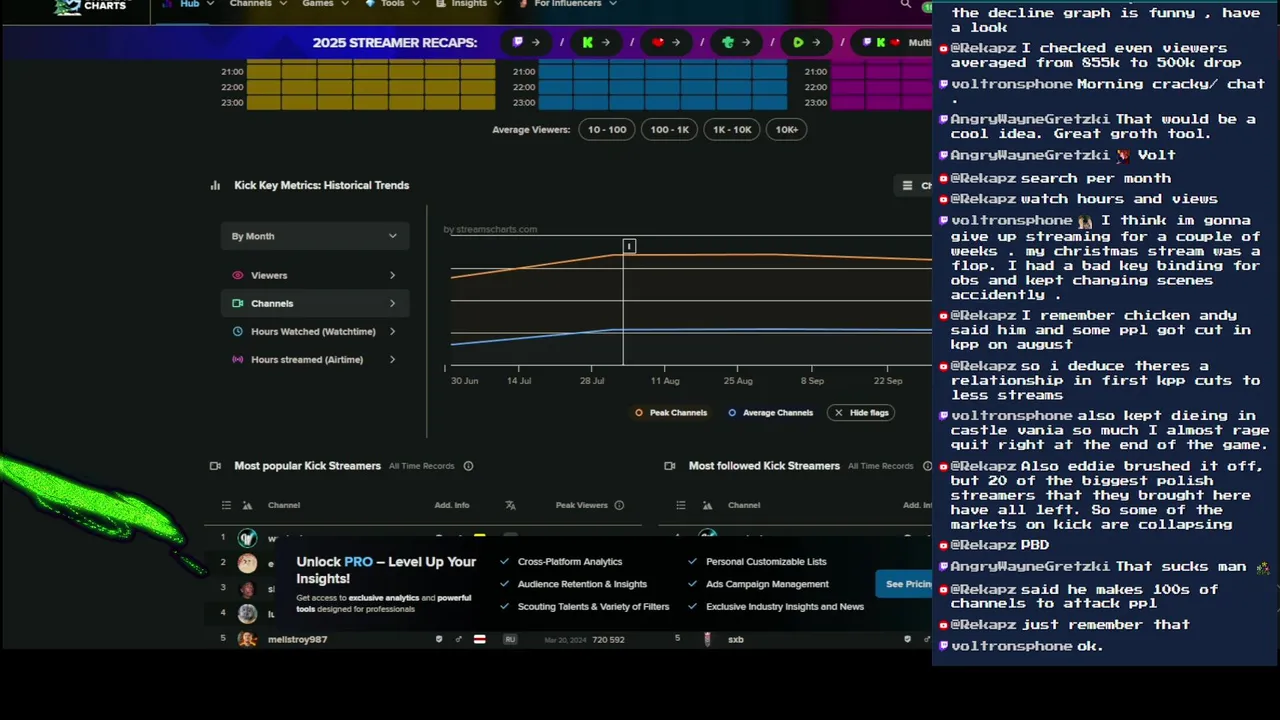The height and width of the screenshot is (720, 1280).
Task: Click the eye icon next to Viewers
Action: (x=237, y=275)
